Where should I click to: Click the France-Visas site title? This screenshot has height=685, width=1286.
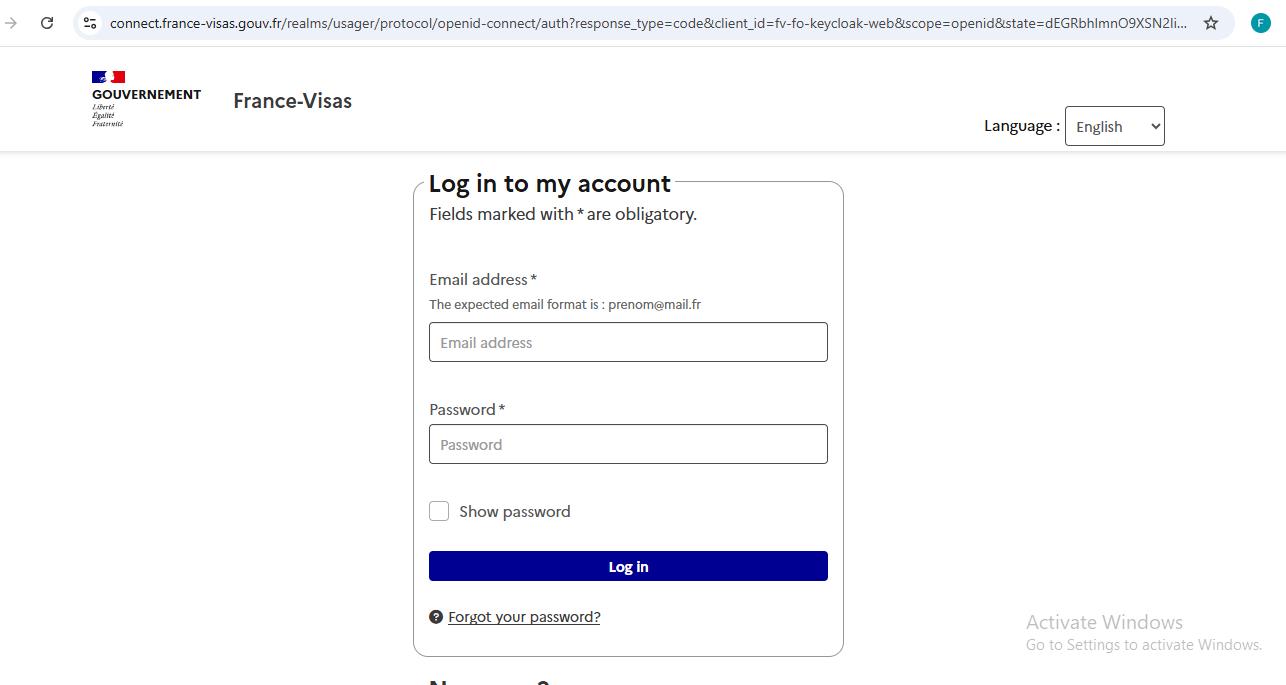pyautogui.click(x=292, y=100)
